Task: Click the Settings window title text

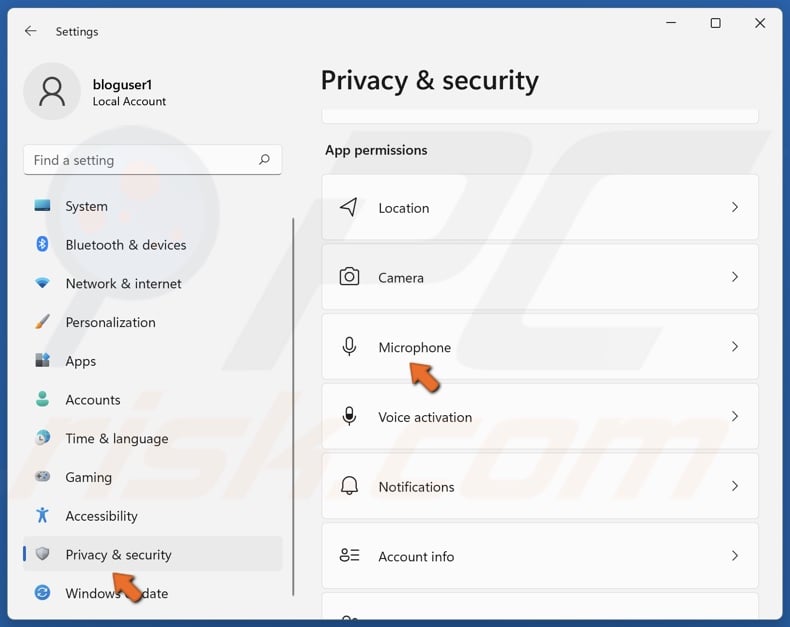Action: [77, 32]
